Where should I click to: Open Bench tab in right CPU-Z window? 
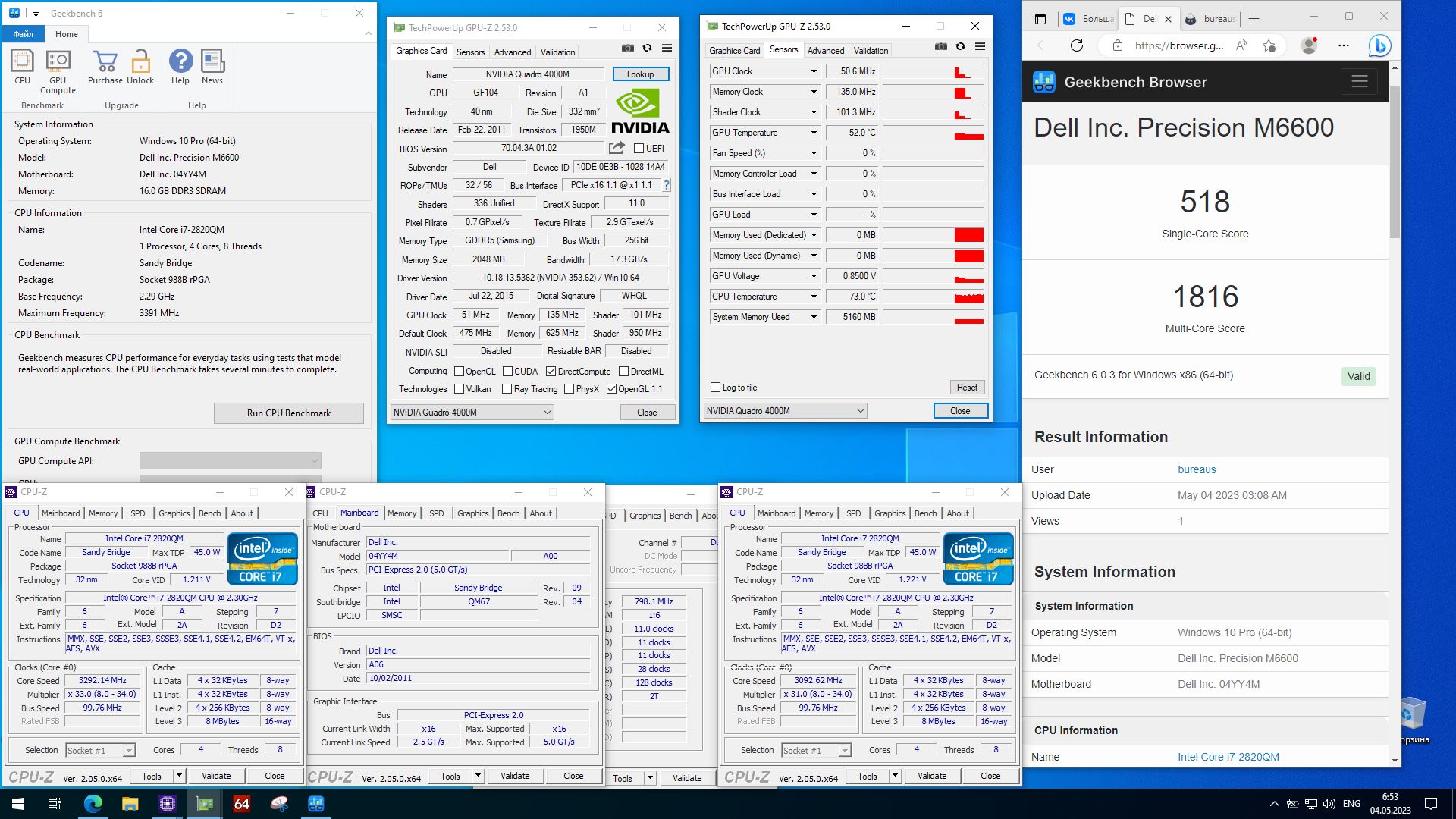pos(925,513)
